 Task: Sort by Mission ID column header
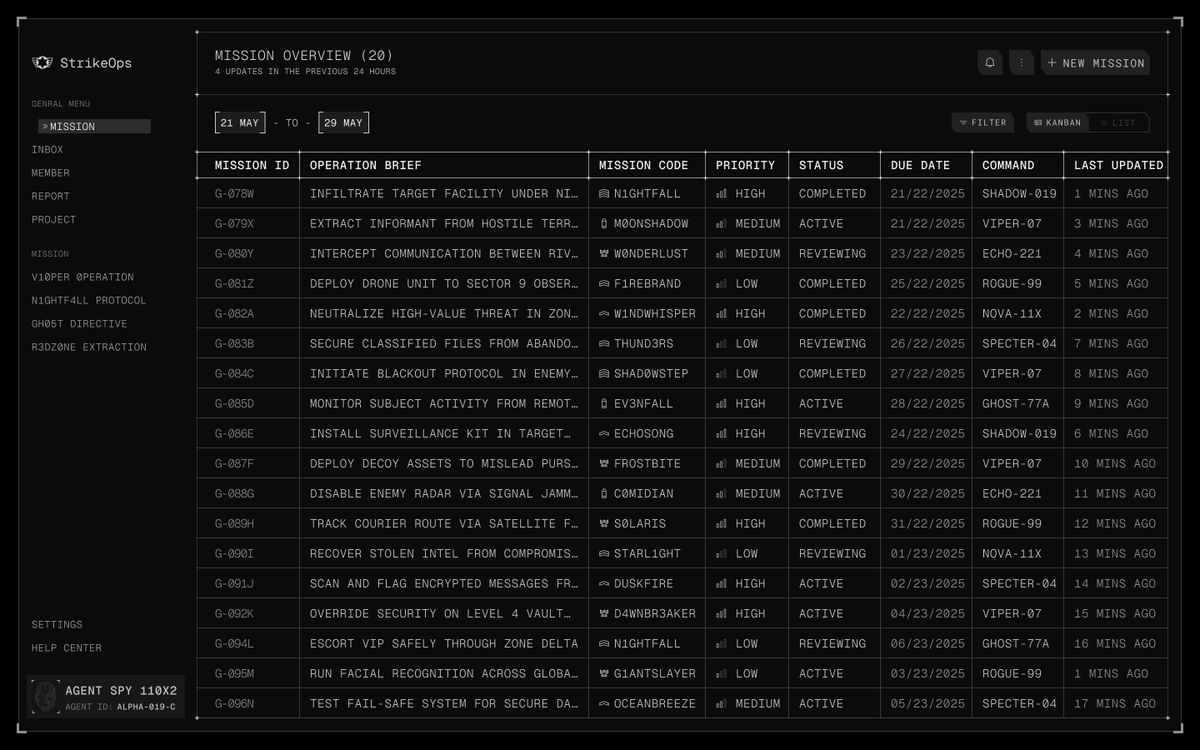(252, 165)
